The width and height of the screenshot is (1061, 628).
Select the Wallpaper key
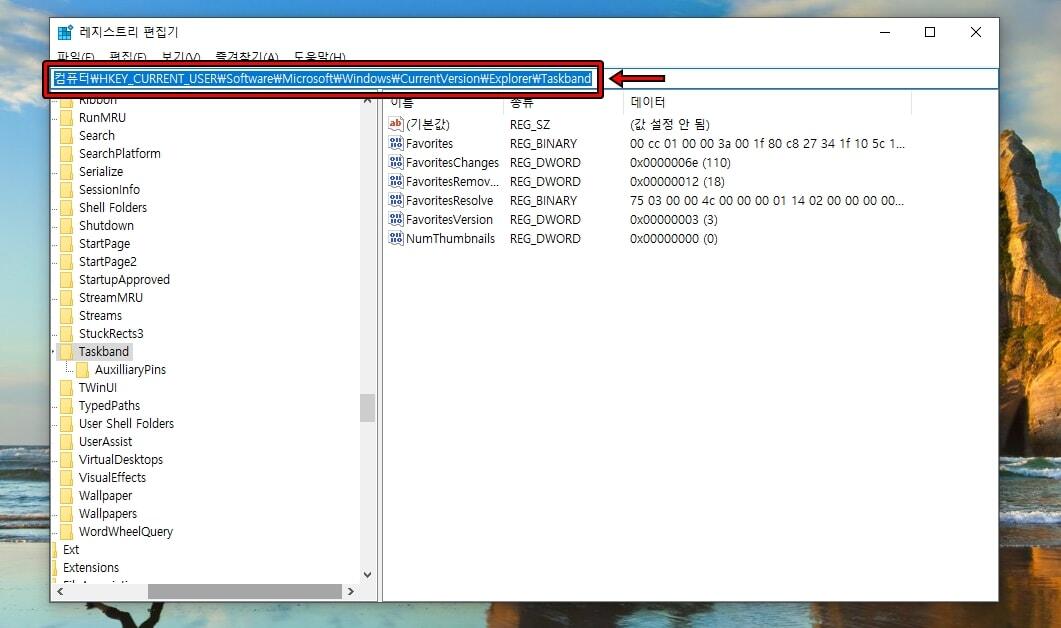pos(105,495)
